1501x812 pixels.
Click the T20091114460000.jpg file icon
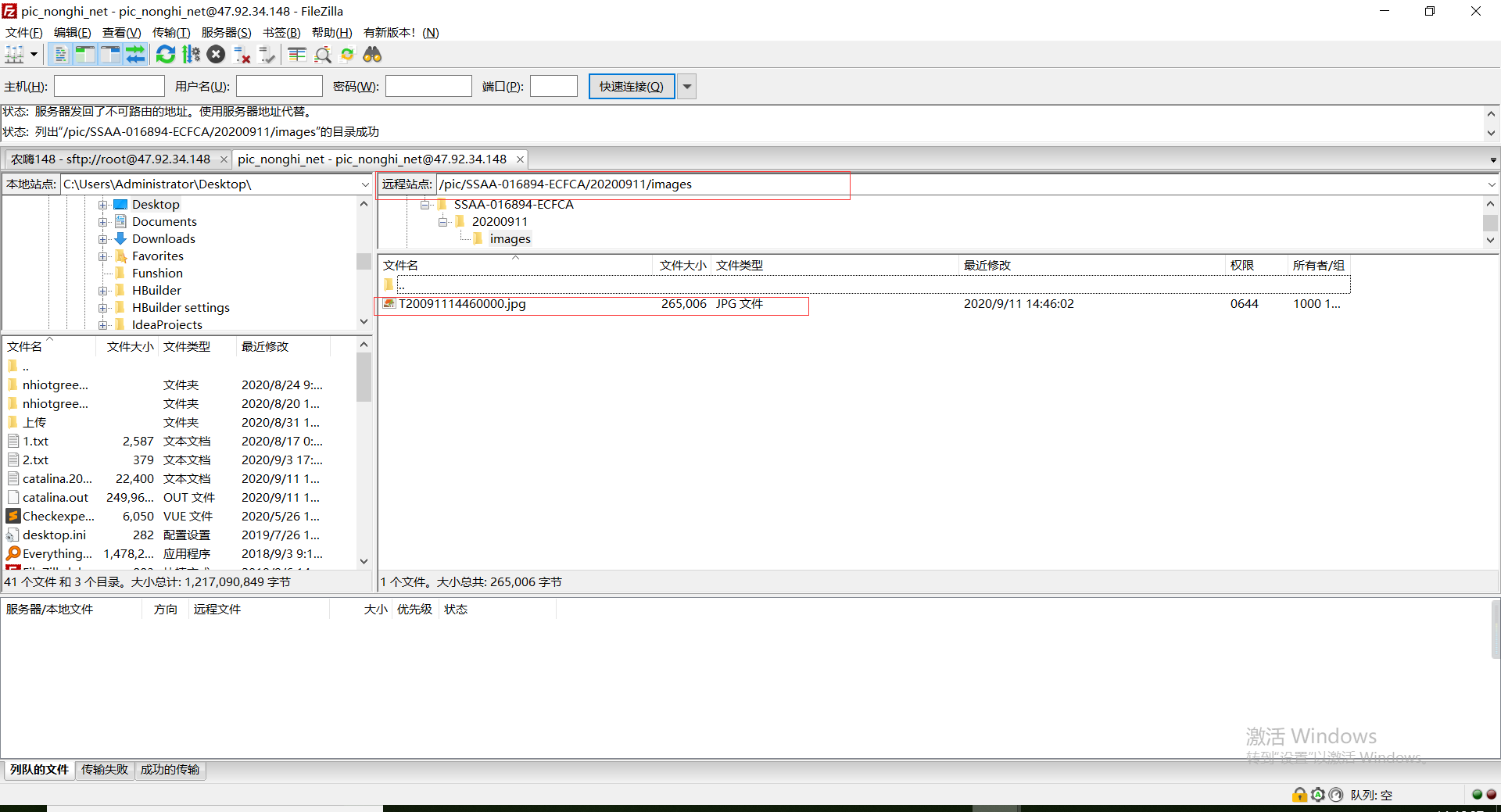point(389,304)
